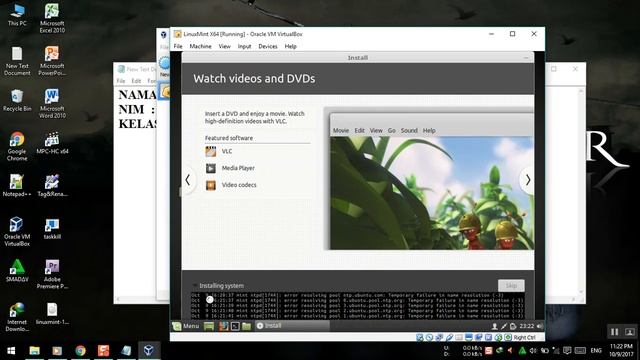Open Microsoft Word 2010 desktop shortcut
The height and width of the screenshot is (360, 640).
click(52, 104)
